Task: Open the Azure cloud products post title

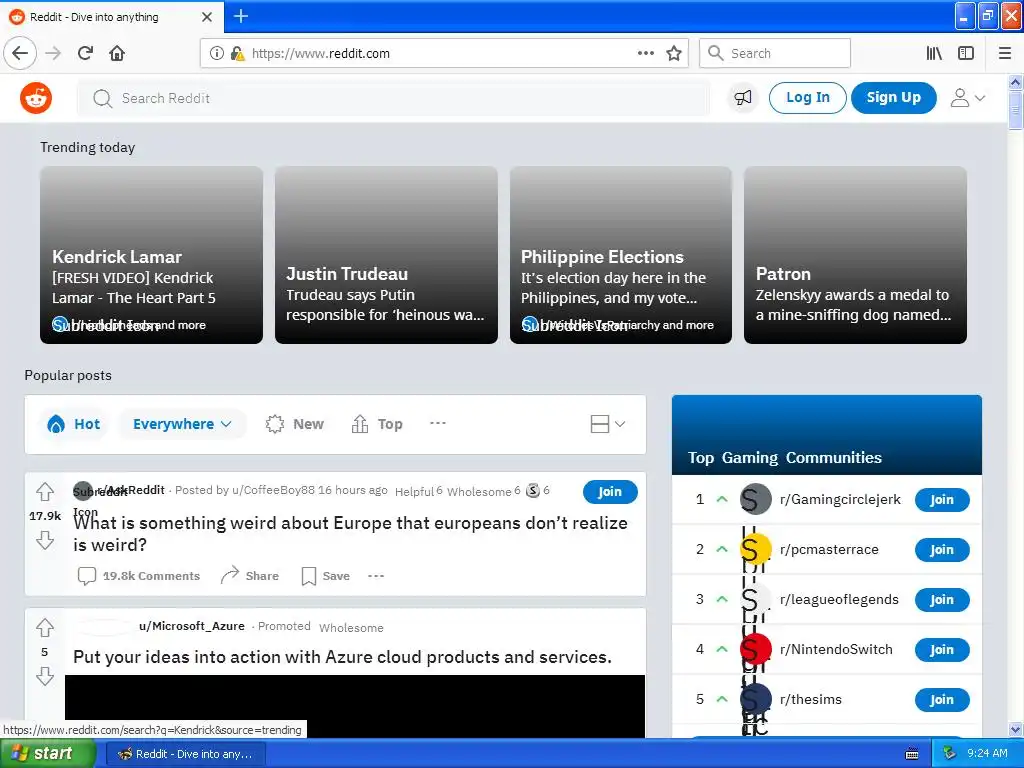Action: click(342, 657)
